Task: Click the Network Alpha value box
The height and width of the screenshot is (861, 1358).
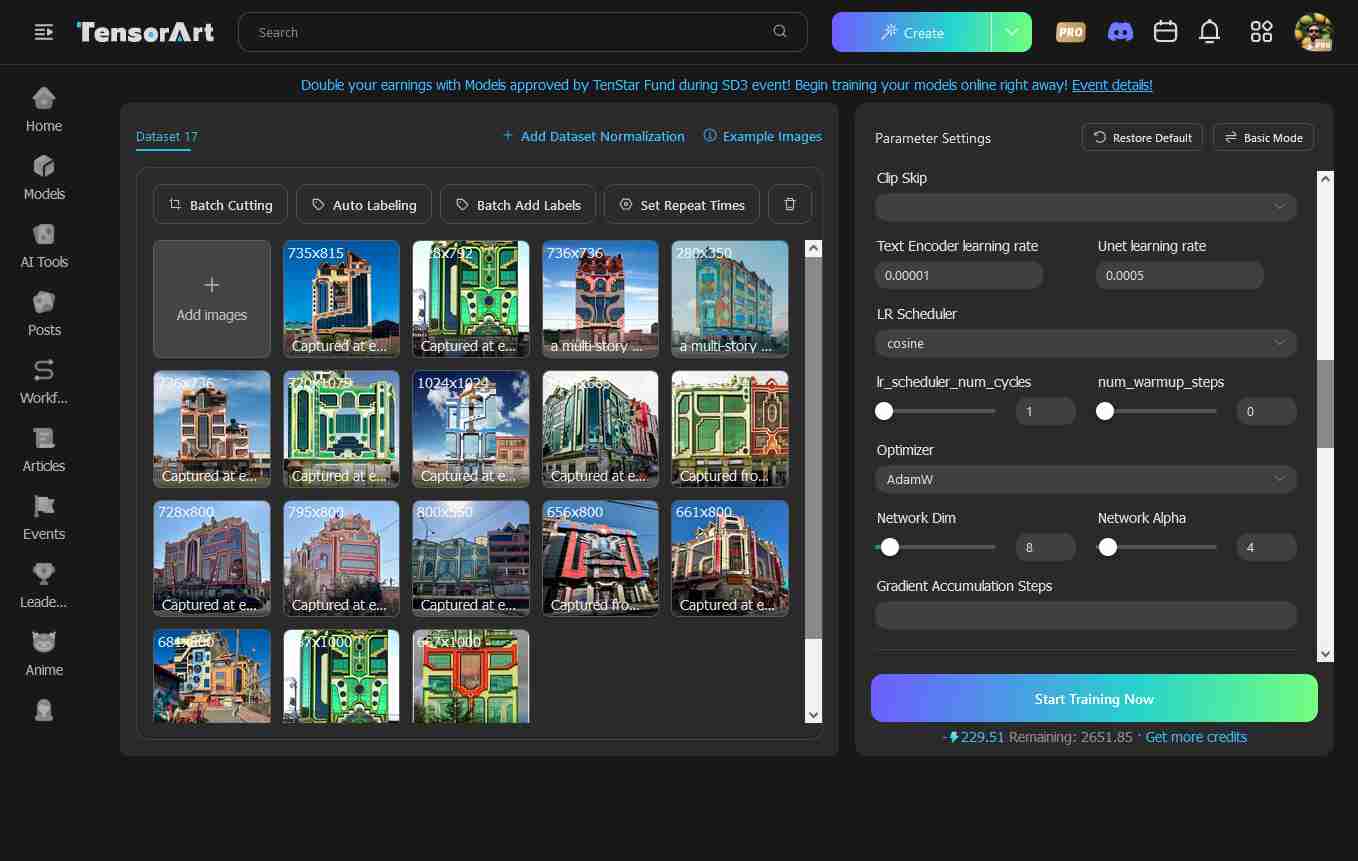Action: pyautogui.click(x=1266, y=547)
